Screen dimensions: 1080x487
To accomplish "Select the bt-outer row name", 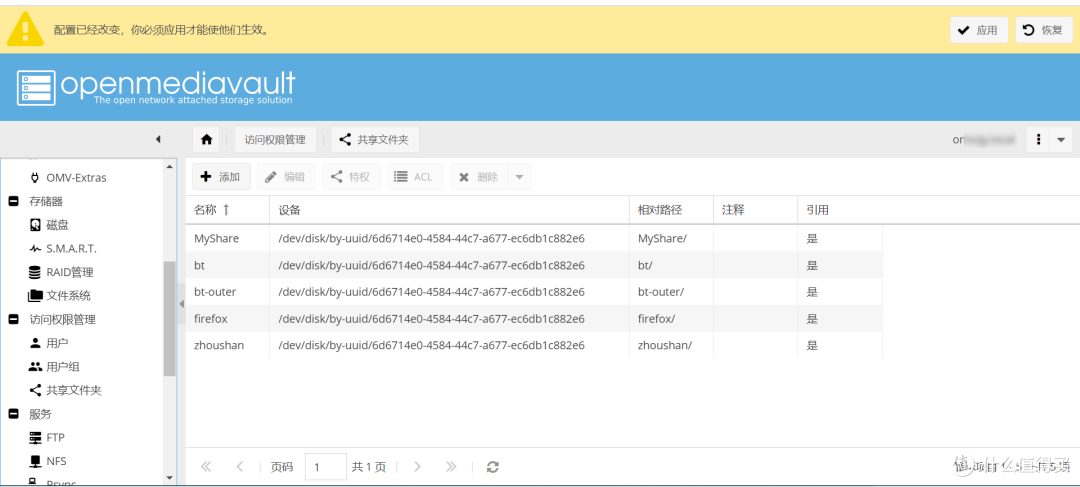I will [215, 292].
